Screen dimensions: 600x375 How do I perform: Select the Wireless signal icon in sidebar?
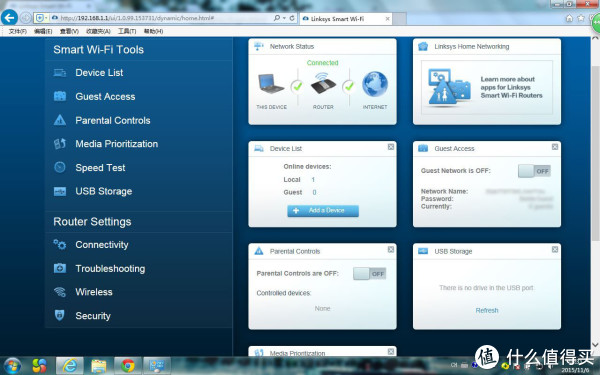click(x=60, y=292)
